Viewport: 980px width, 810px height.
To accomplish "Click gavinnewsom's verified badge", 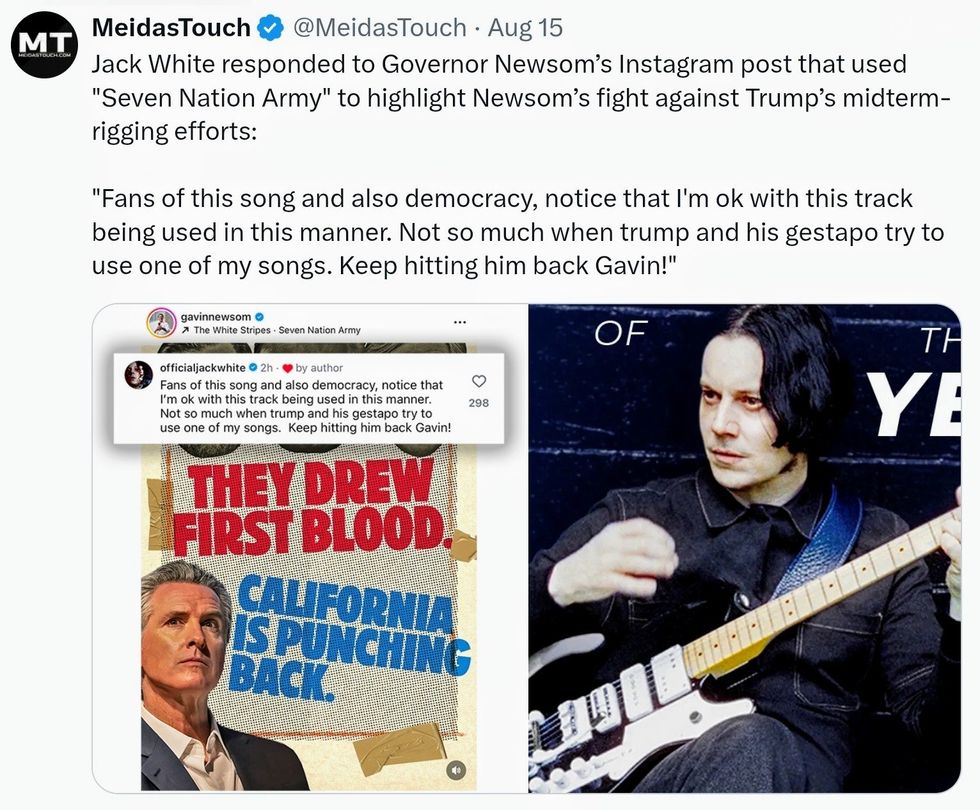I will [259, 316].
